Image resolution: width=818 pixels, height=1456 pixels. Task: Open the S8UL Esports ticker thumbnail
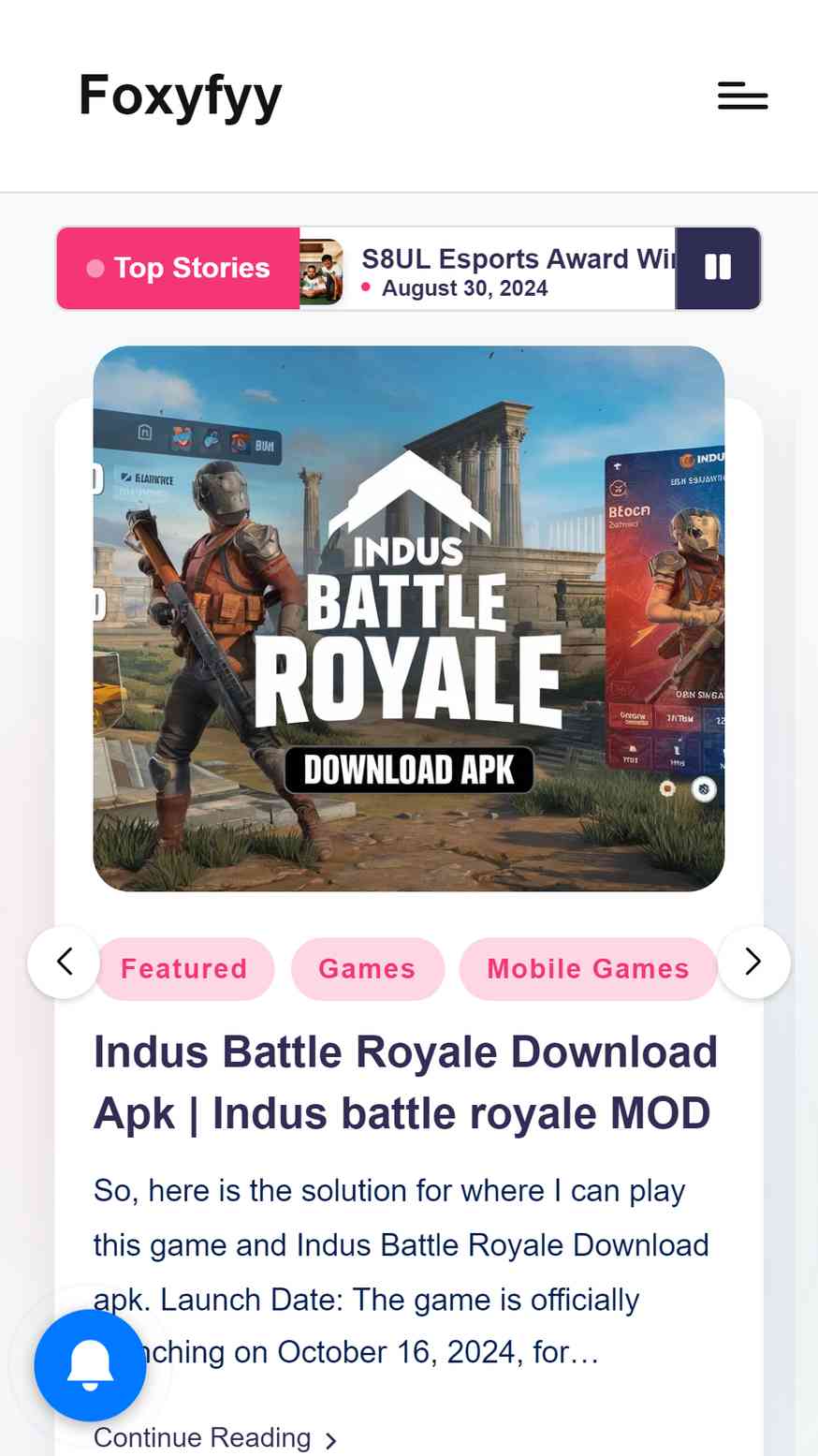tap(321, 272)
